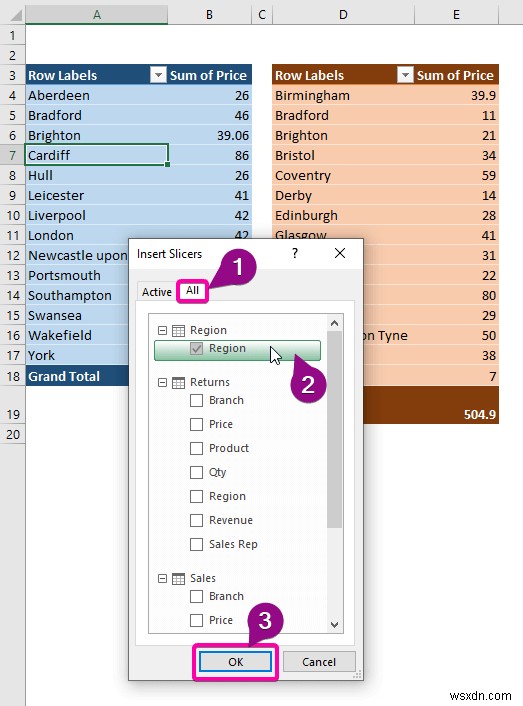Select the Birmingham cell
Screen dimensions: 523x706
pyautogui.click(x=343, y=95)
